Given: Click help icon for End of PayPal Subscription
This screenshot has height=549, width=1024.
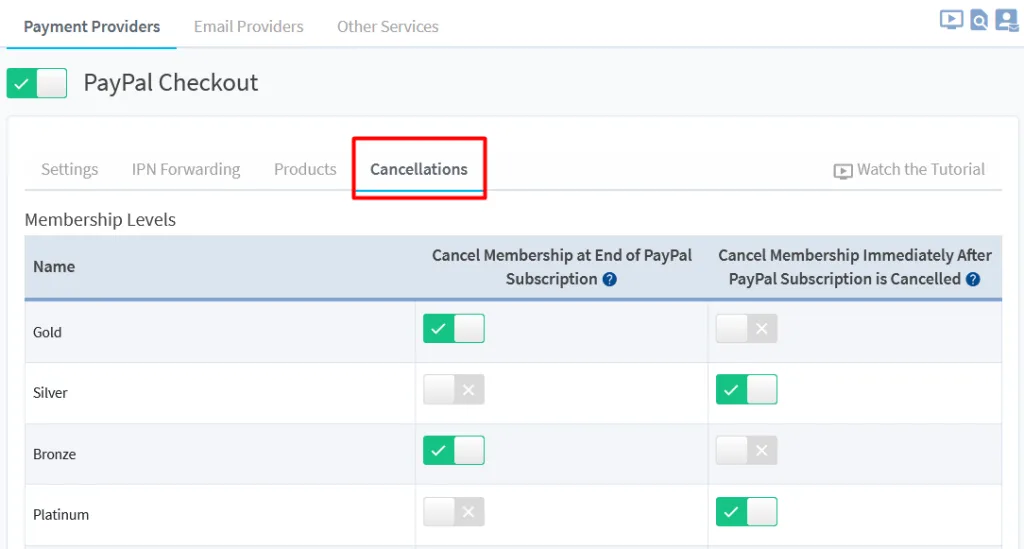Looking at the screenshot, I should [x=609, y=279].
